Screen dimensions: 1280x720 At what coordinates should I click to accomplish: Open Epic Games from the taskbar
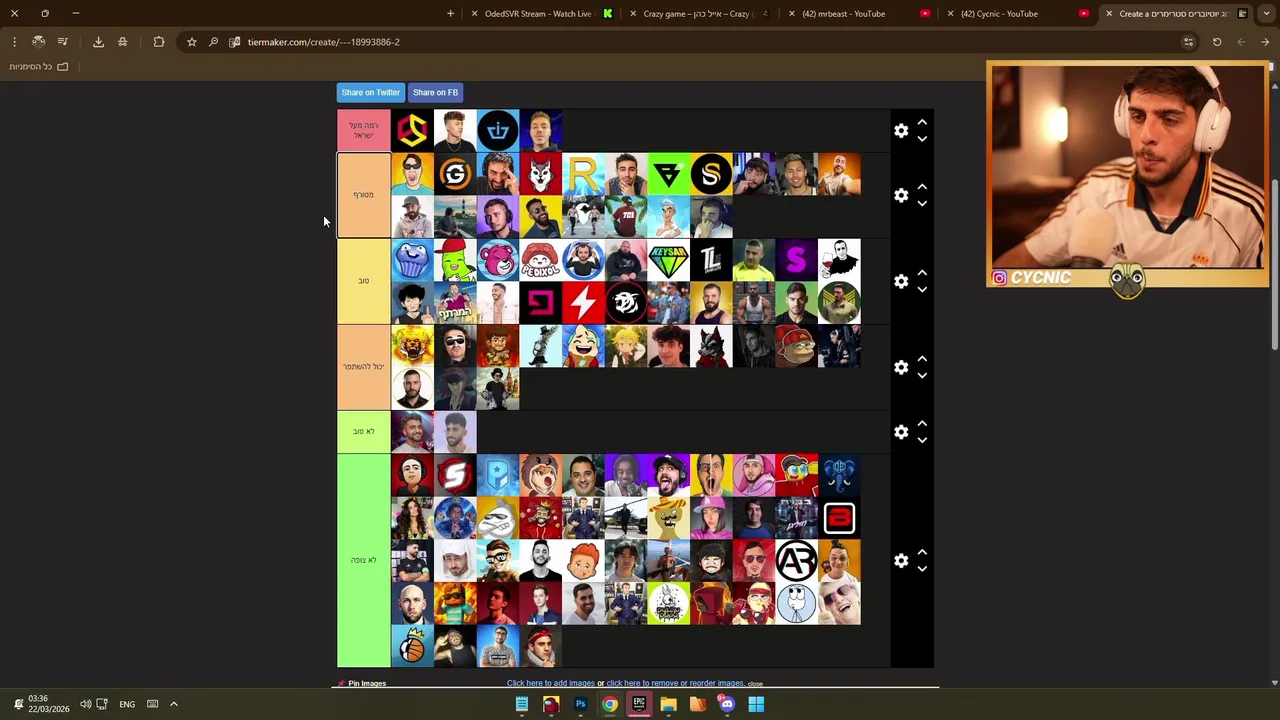pos(639,704)
